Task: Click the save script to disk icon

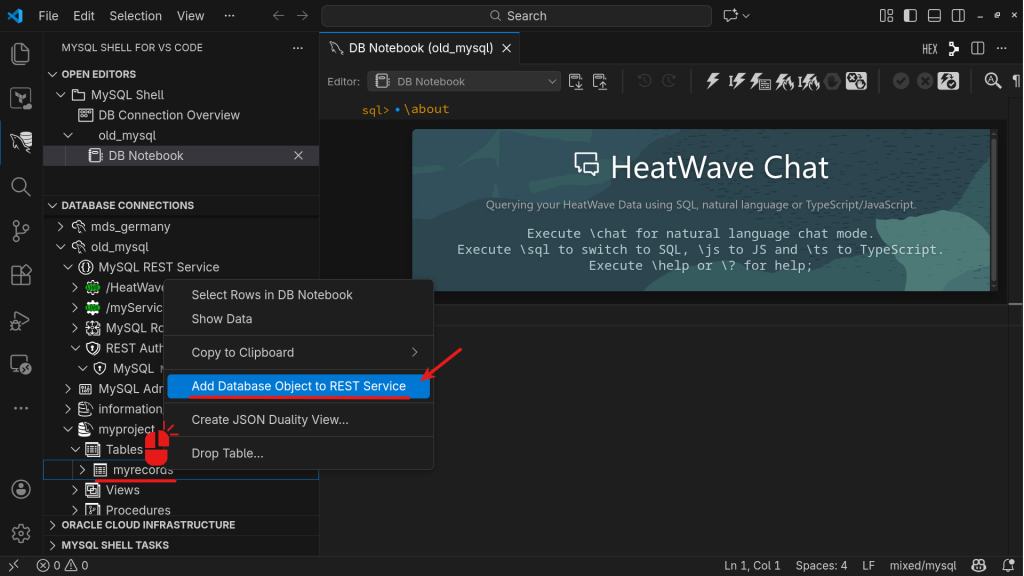Action: (600, 82)
